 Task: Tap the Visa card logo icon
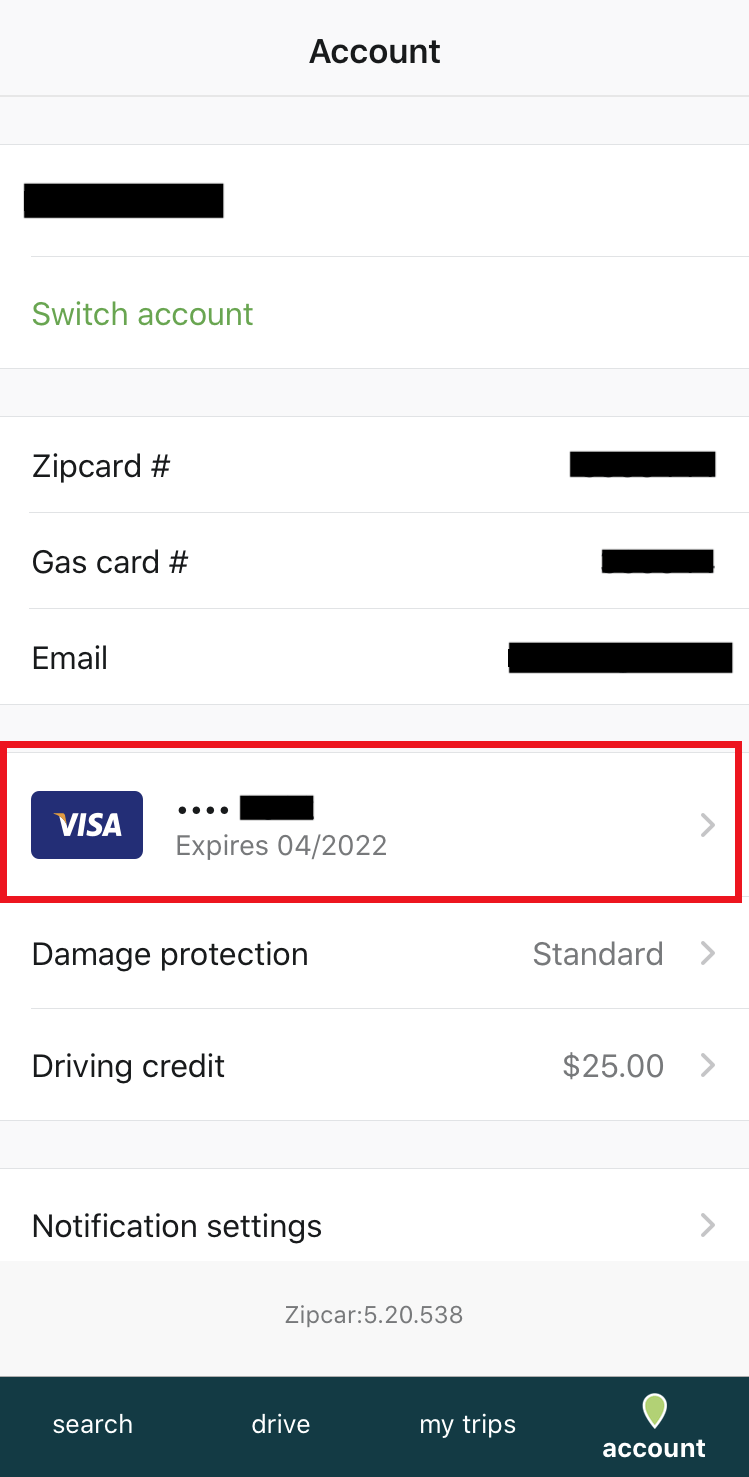pos(86,825)
